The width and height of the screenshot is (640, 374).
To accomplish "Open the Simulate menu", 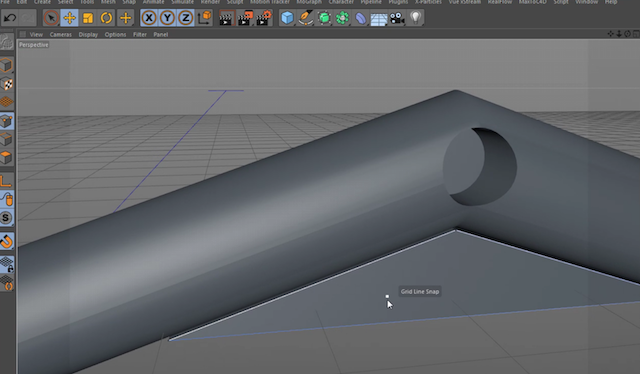I will coord(182,2).
